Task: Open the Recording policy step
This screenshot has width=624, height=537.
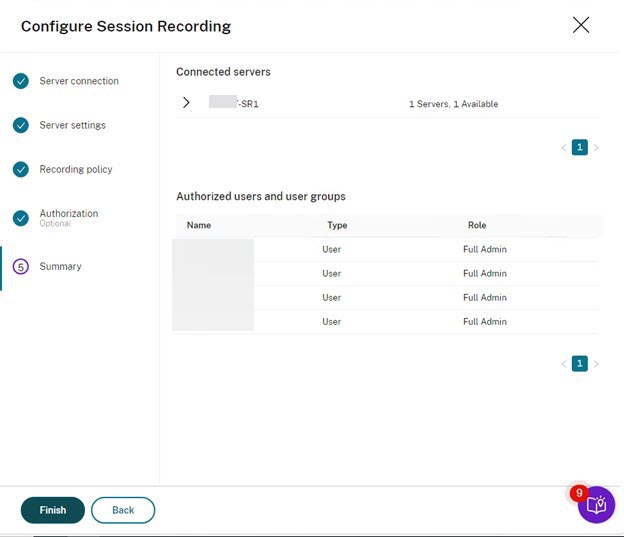Action: [76, 169]
